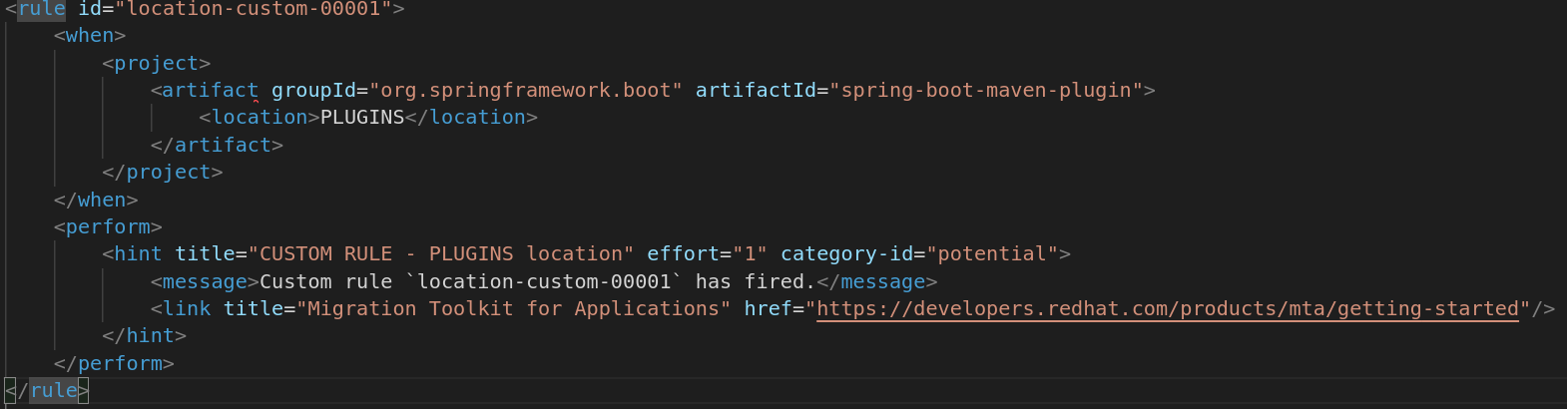
Task: Click the opening when tag
Action: click(x=90, y=36)
